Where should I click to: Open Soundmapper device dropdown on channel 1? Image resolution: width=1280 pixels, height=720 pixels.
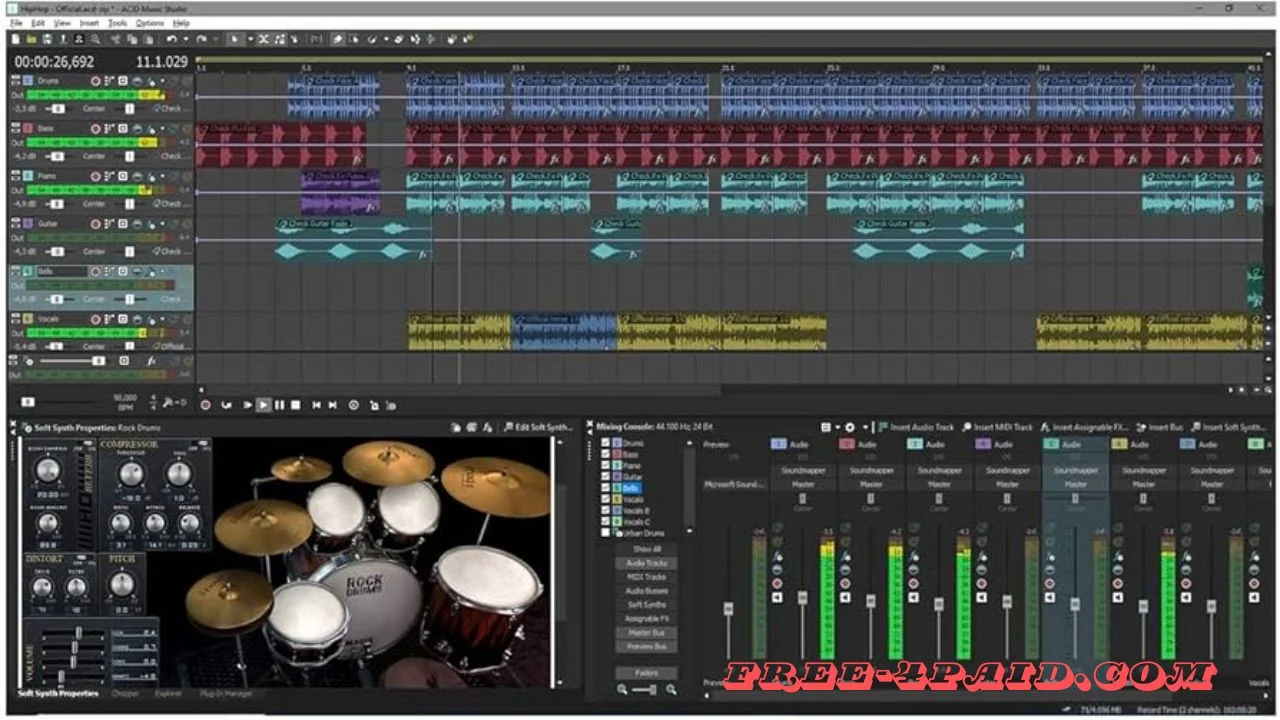pos(803,470)
